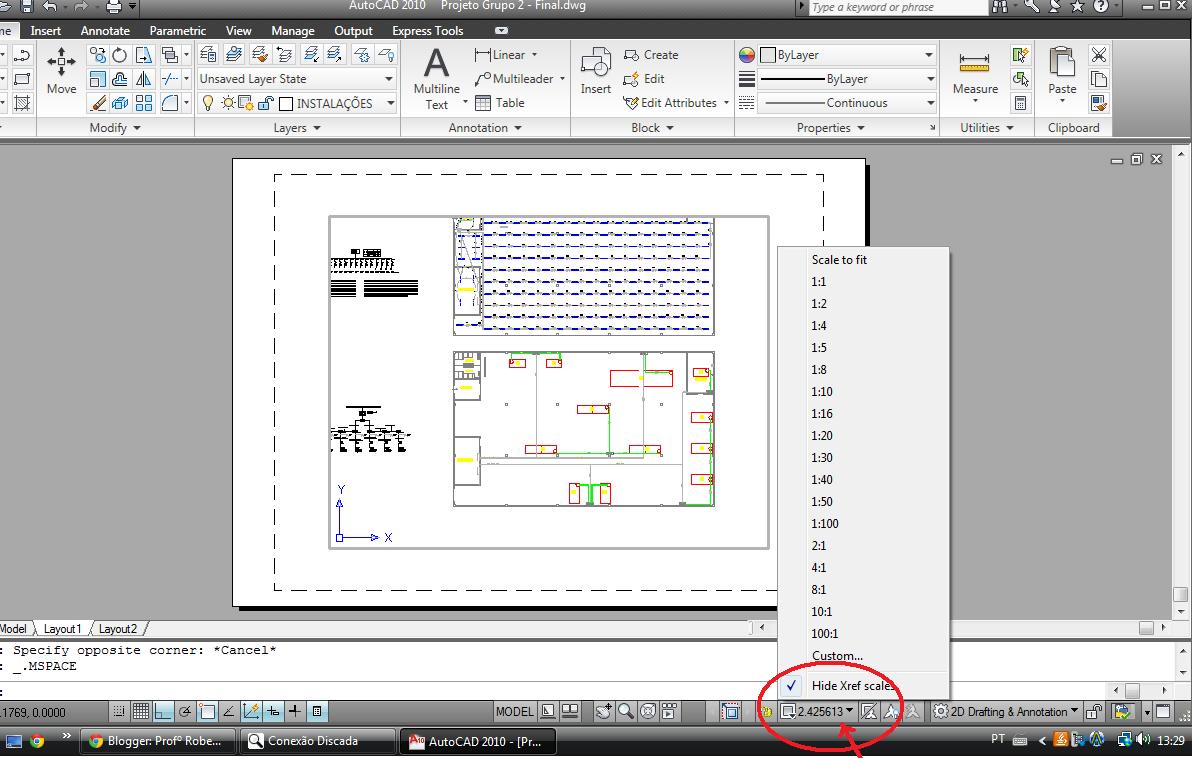Open the Annotate ribbon tab
This screenshot has height=758, width=1192.
pos(105,30)
